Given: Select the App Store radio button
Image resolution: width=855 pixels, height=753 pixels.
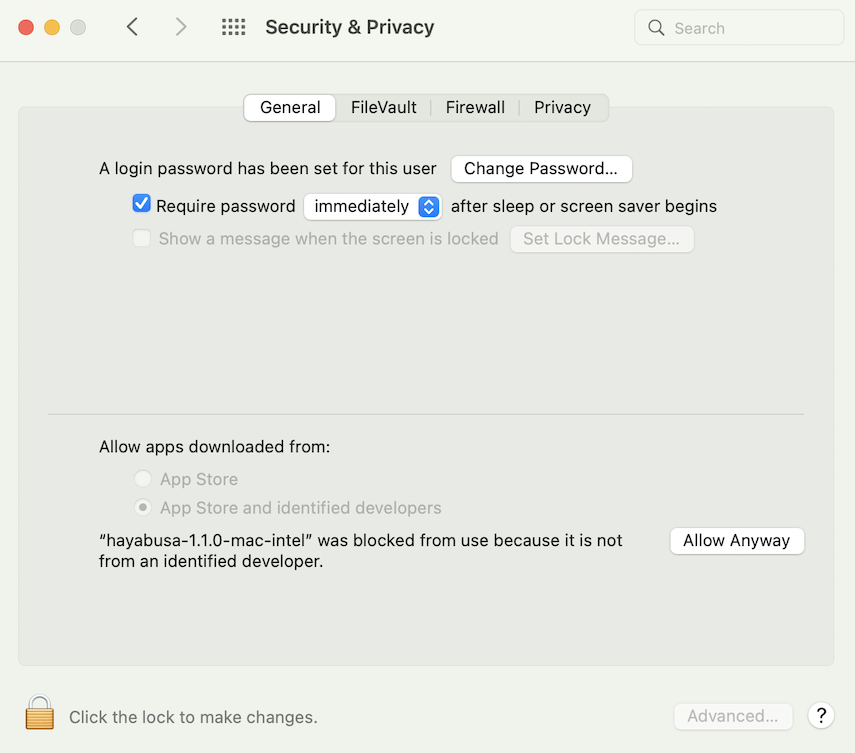Looking at the screenshot, I should (x=143, y=479).
